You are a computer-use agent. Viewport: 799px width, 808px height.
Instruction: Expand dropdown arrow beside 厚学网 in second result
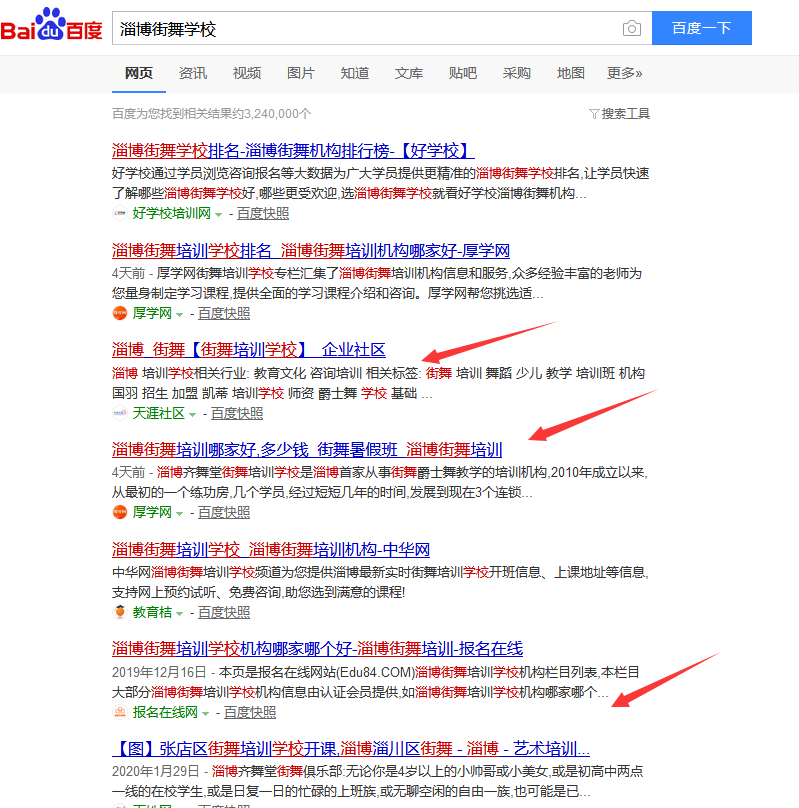coord(179,315)
